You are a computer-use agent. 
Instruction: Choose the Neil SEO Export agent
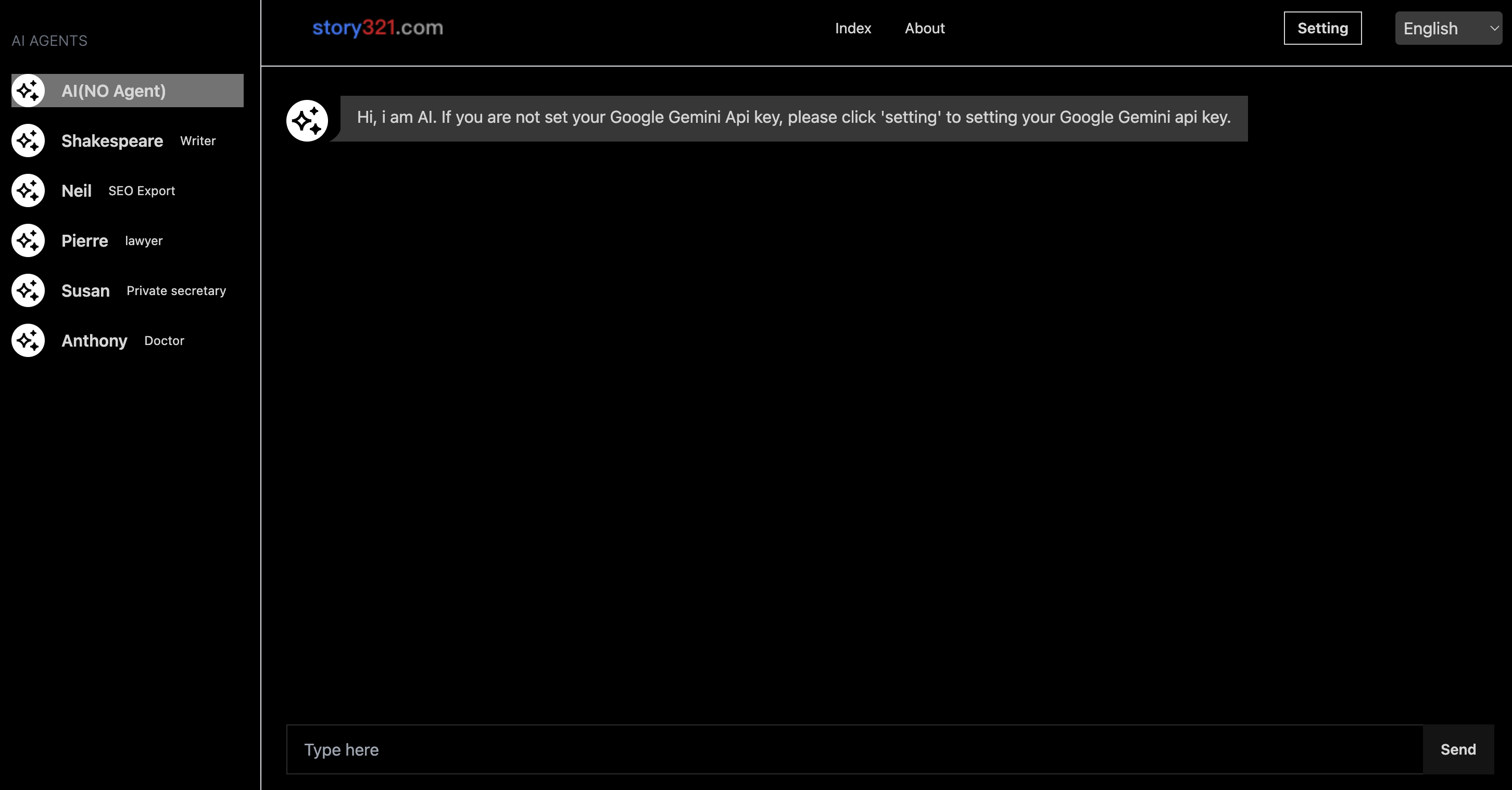(x=117, y=190)
